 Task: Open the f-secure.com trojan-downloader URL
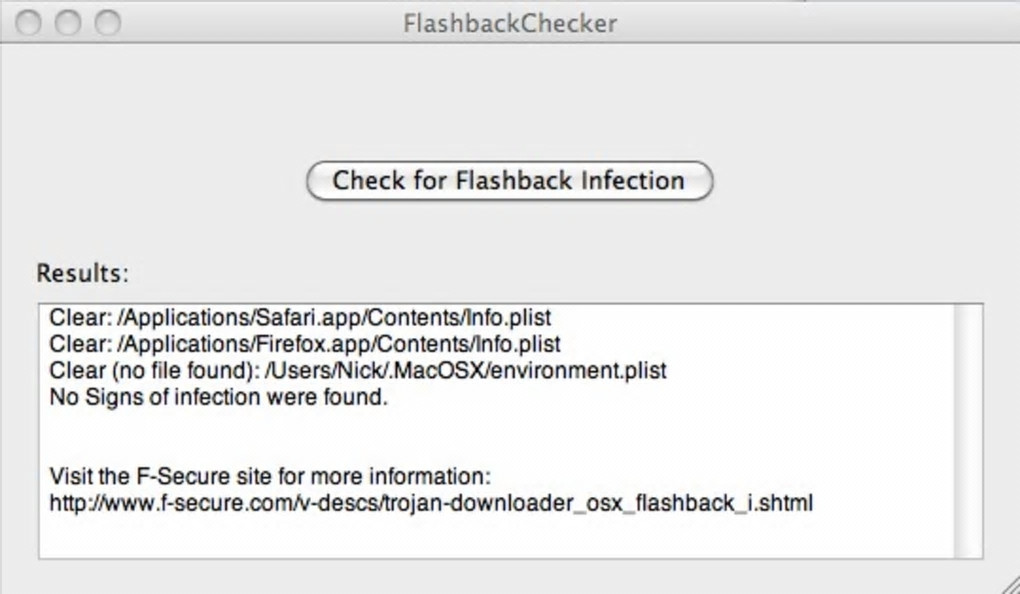(x=431, y=503)
